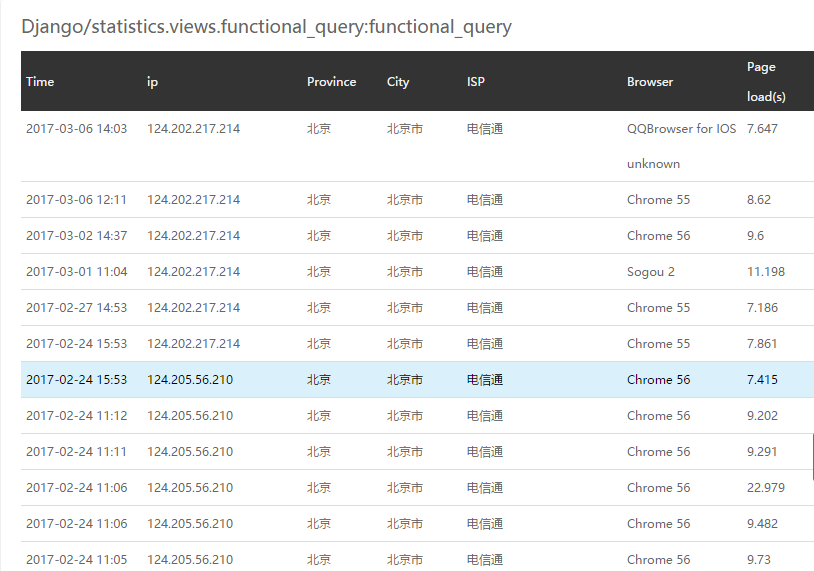
Task: Click the 2017-03-02 14:37 time cell
Action: point(76,236)
